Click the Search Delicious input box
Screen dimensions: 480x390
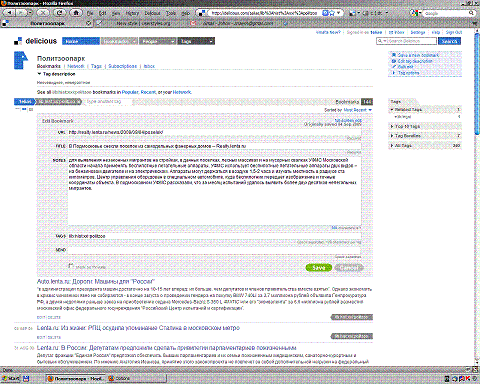pos(406,41)
